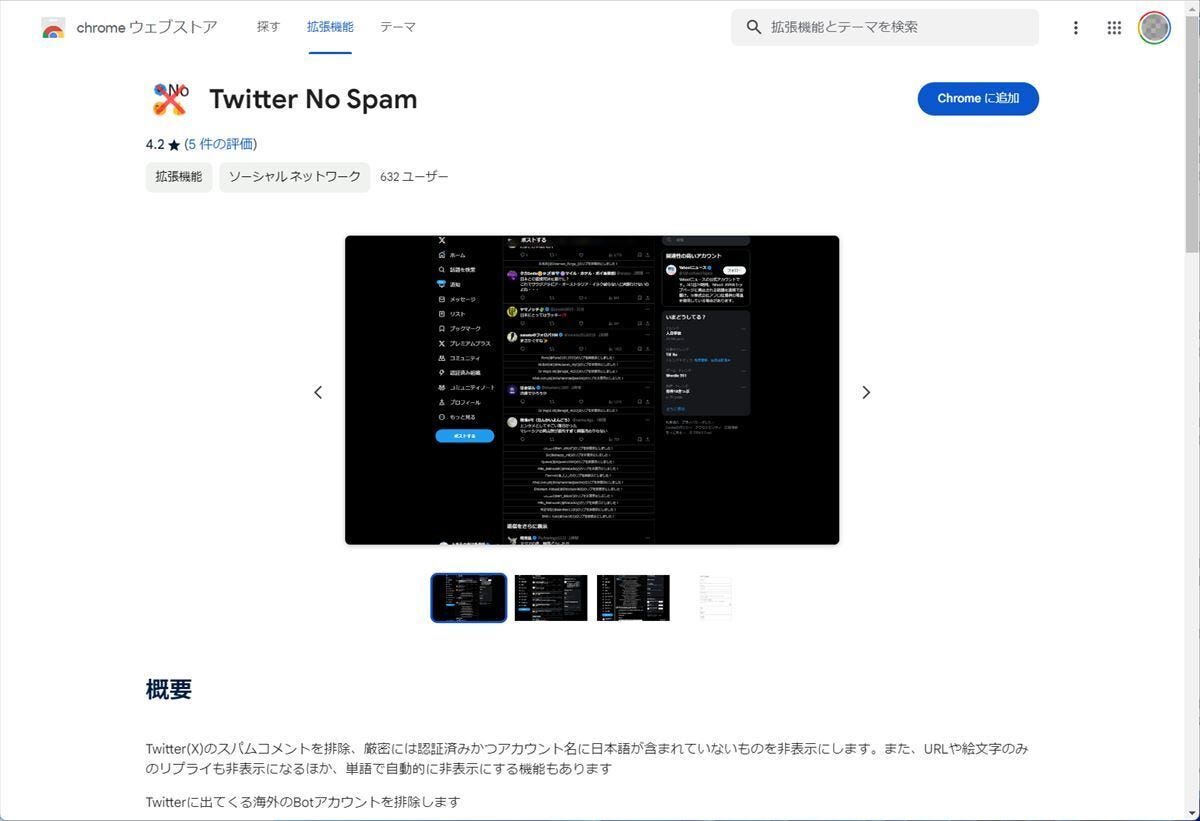This screenshot has width=1200, height=821.
Task: Click the ソーシャル ネットワーク category badge
Action: pyautogui.click(x=294, y=176)
